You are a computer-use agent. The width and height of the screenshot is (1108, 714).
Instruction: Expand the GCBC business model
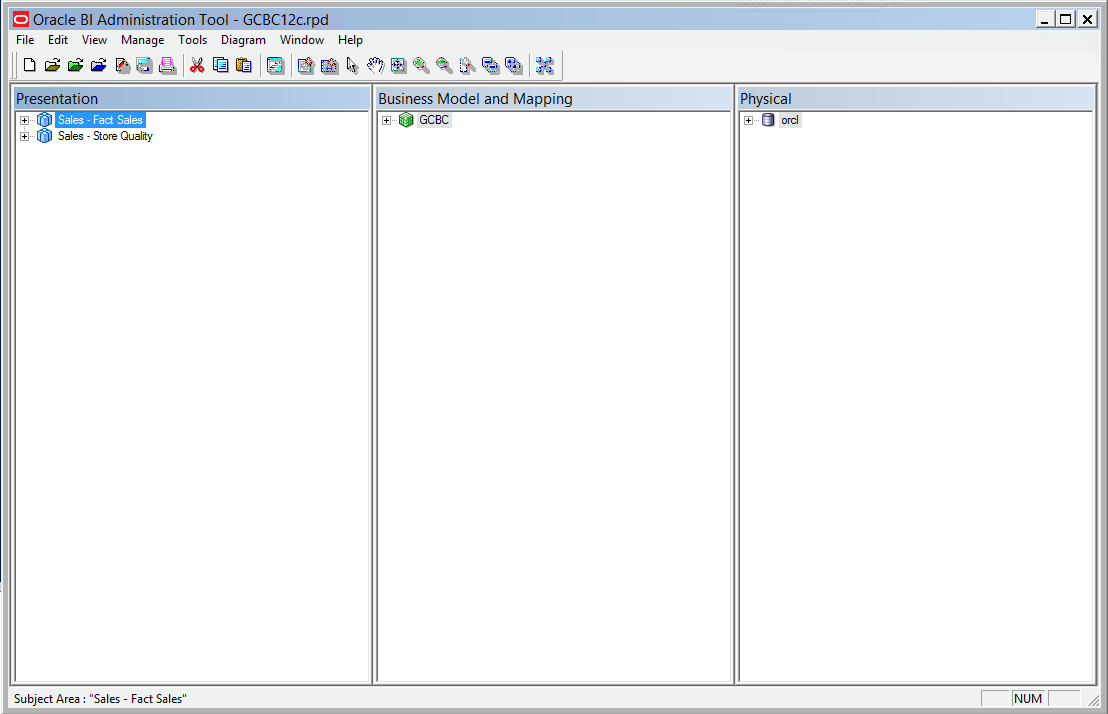[x=387, y=119]
